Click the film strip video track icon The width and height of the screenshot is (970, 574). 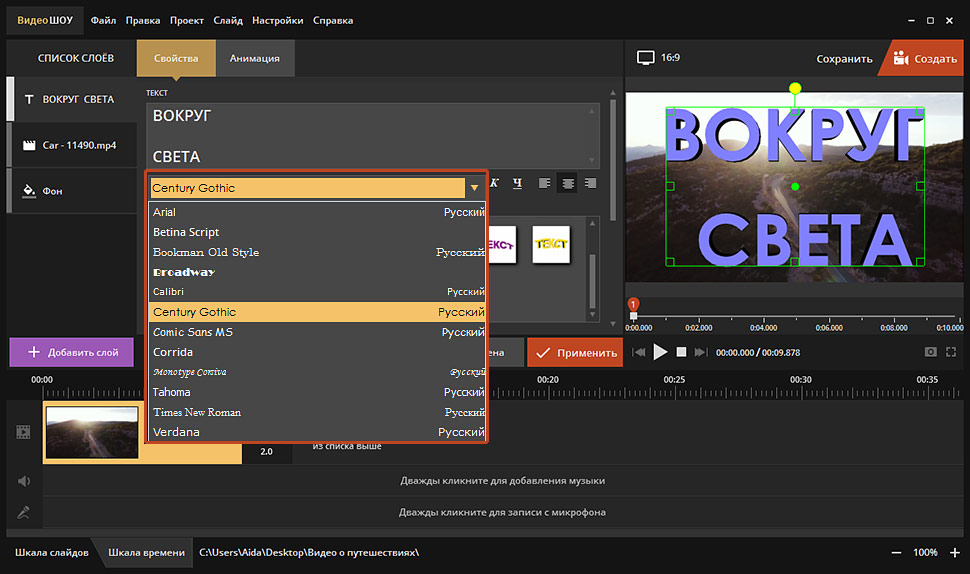tap(24, 432)
